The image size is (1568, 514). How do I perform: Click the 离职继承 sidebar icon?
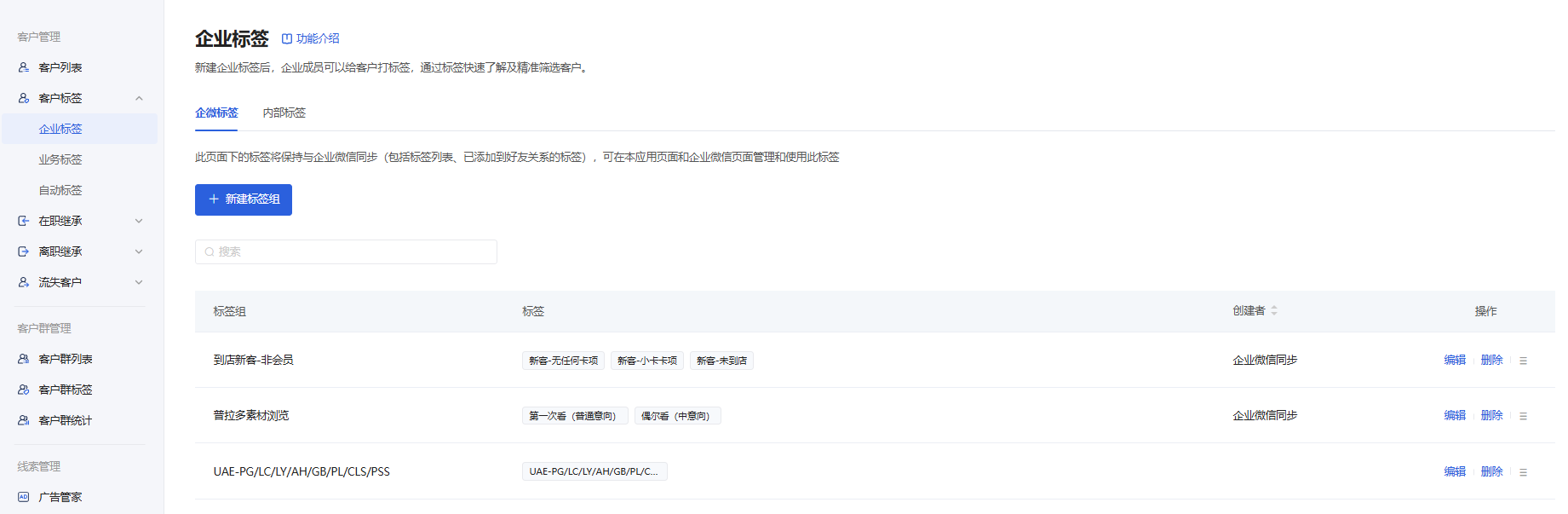tap(24, 251)
